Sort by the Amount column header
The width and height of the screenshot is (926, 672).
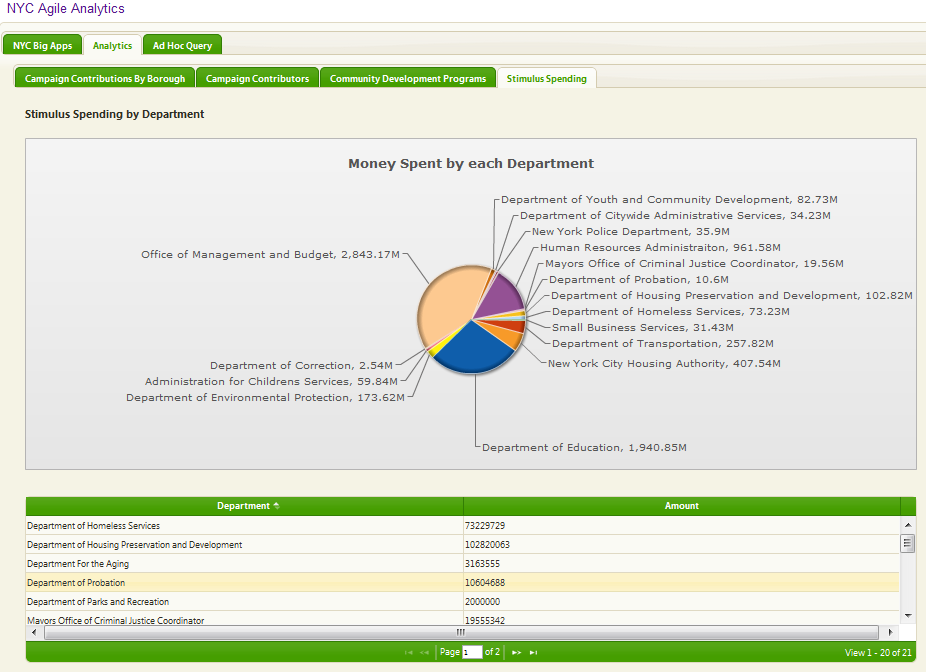[682, 506]
